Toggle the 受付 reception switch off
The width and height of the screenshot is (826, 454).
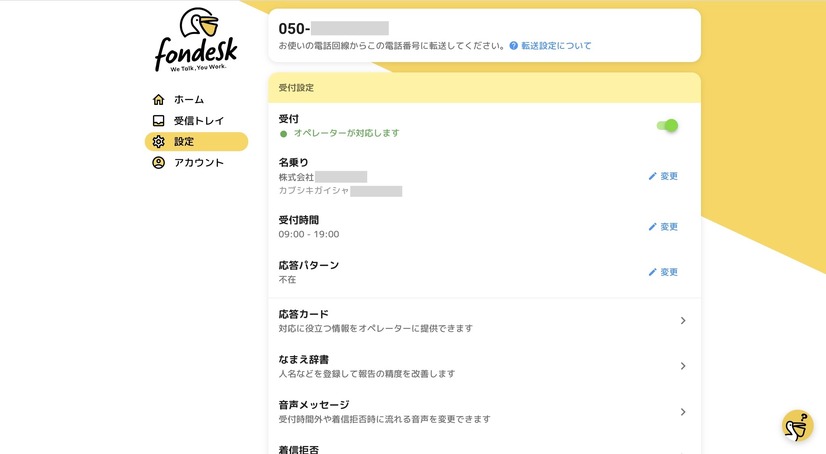pyautogui.click(x=667, y=125)
